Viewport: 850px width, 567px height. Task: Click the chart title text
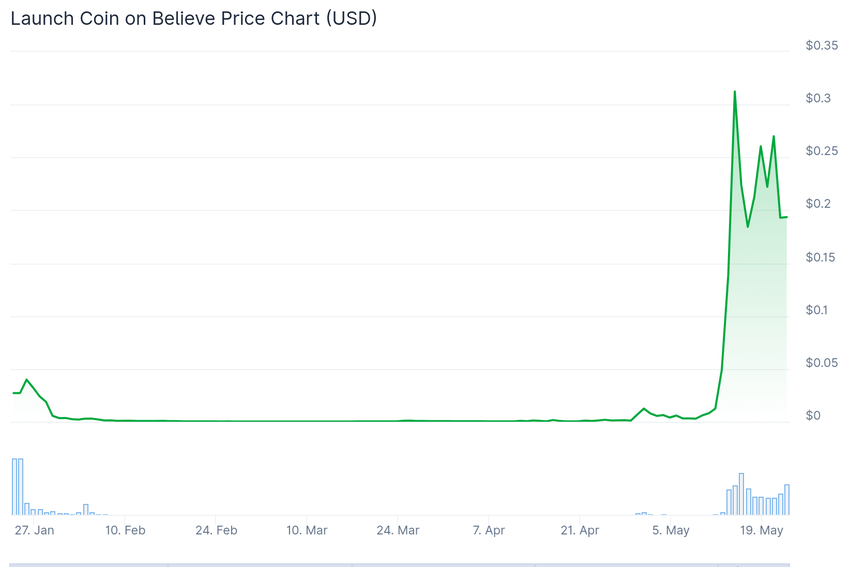click(194, 18)
